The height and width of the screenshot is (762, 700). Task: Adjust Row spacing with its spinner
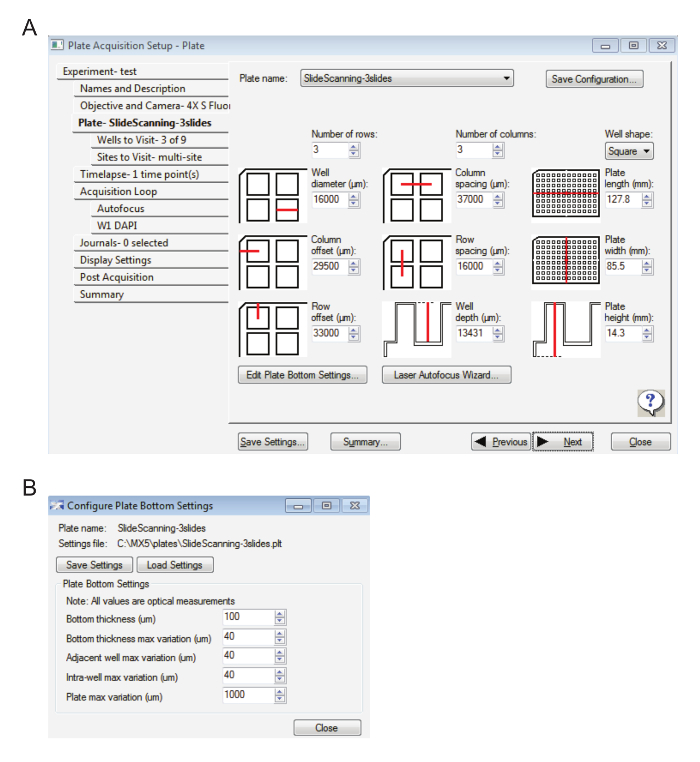(x=498, y=266)
